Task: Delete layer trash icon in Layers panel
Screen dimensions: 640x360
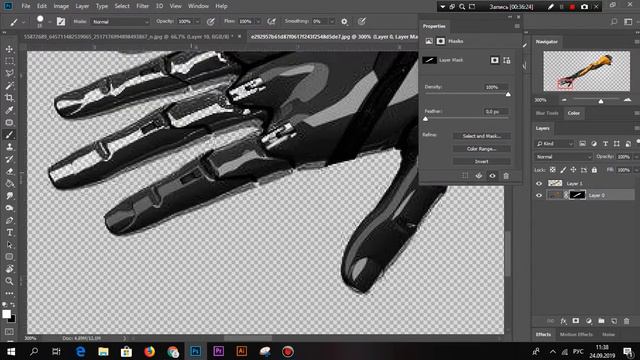Action: coord(627,321)
